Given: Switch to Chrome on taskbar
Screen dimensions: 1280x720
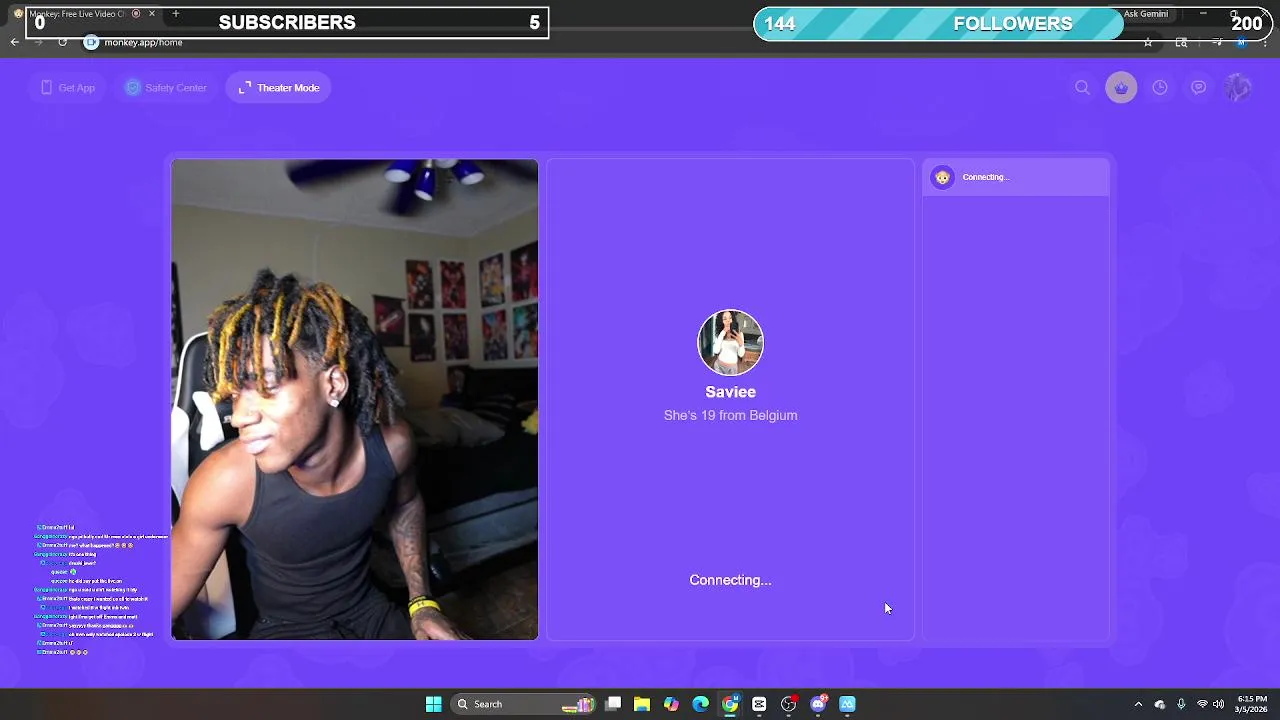Looking at the screenshot, I should point(730,704).
